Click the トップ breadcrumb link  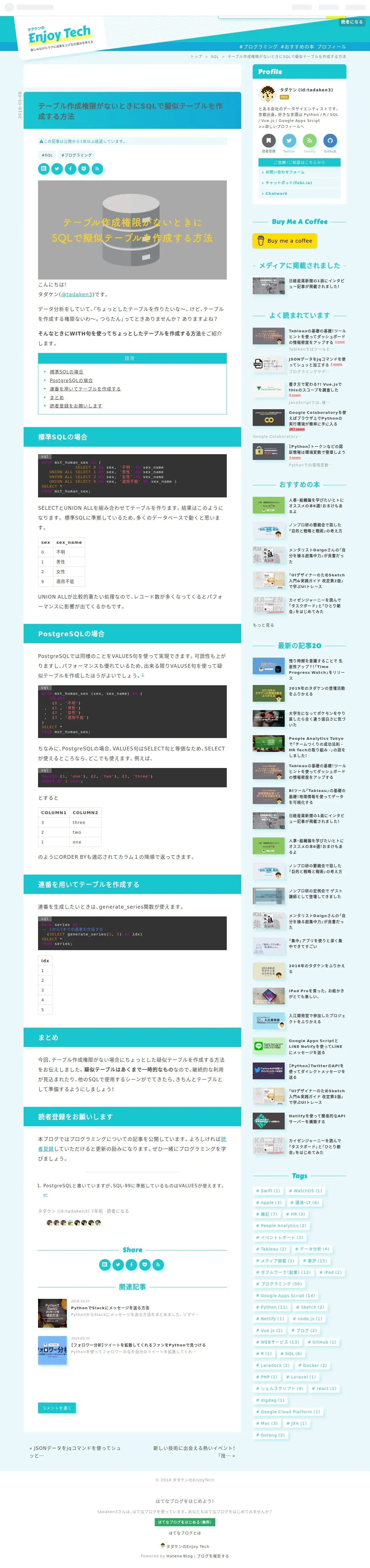196,56
